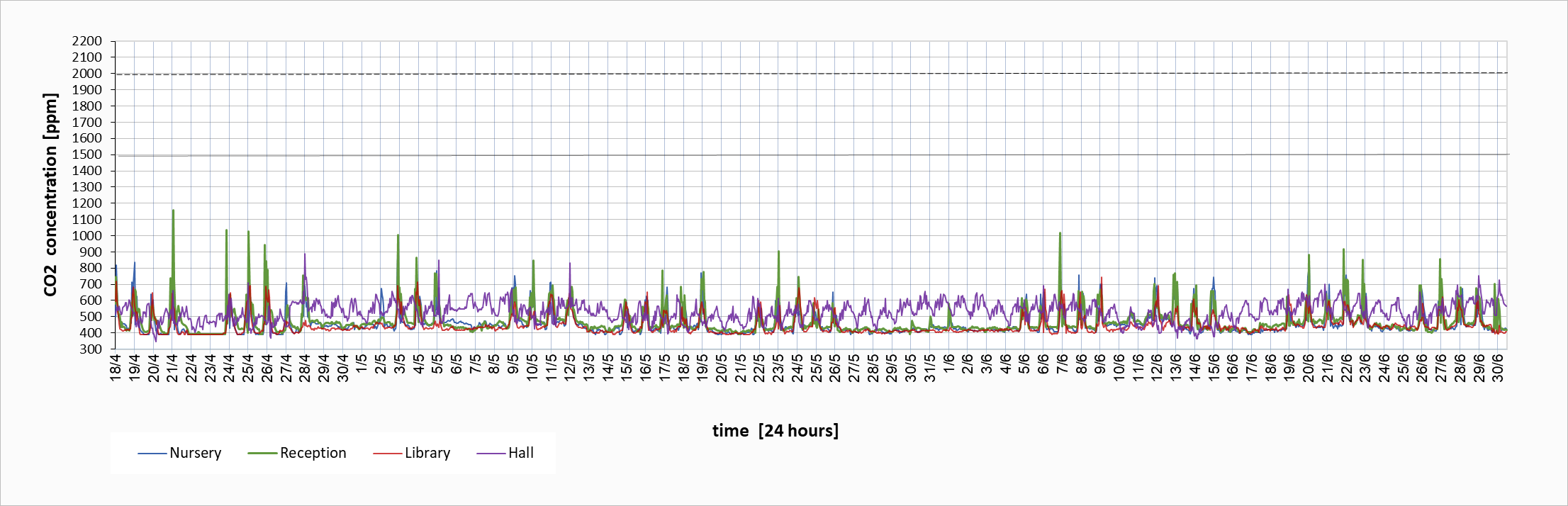Select the Hall legend entry

click(x=520, y=453)
